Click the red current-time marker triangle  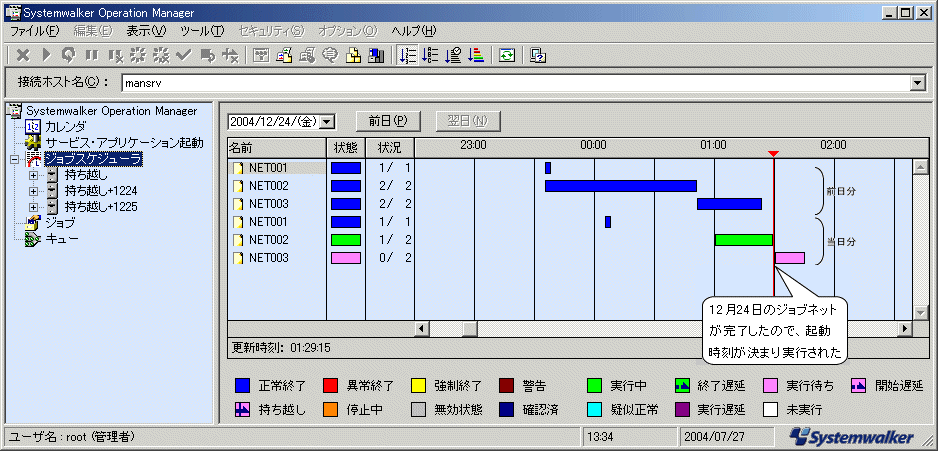pos(773,154)
